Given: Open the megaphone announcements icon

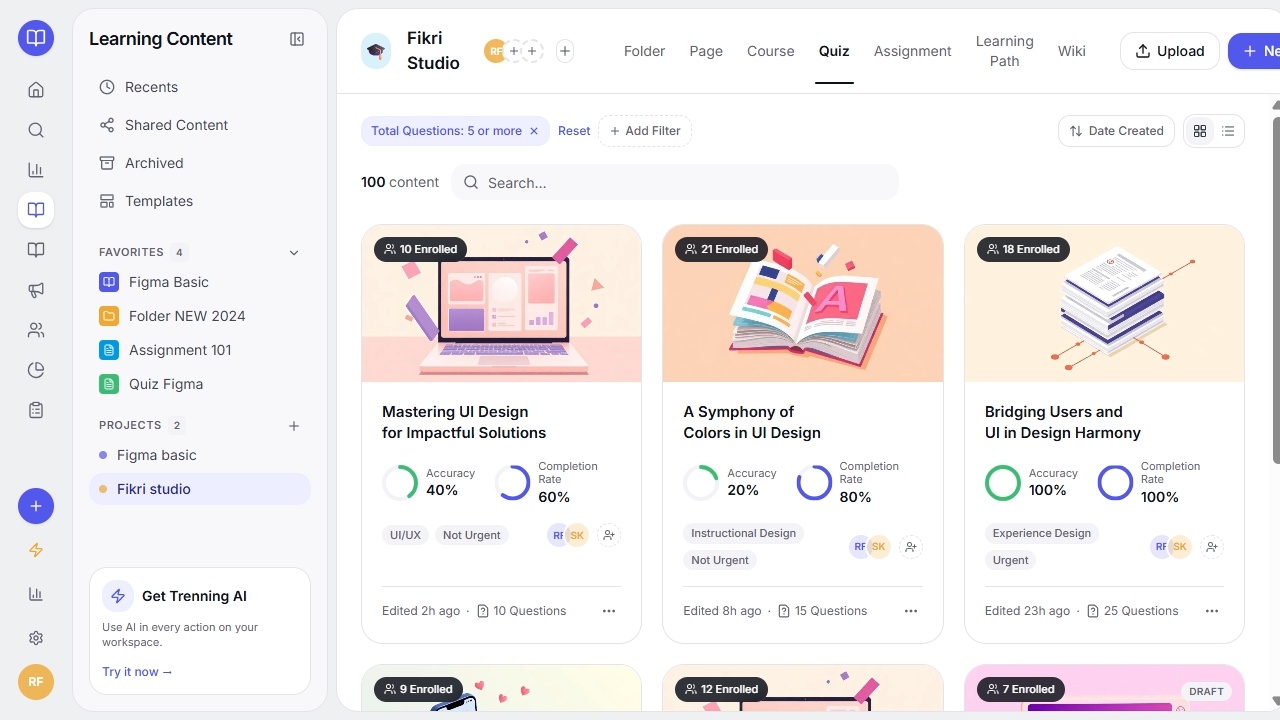Looking at the screenshot, I should 36,290.
